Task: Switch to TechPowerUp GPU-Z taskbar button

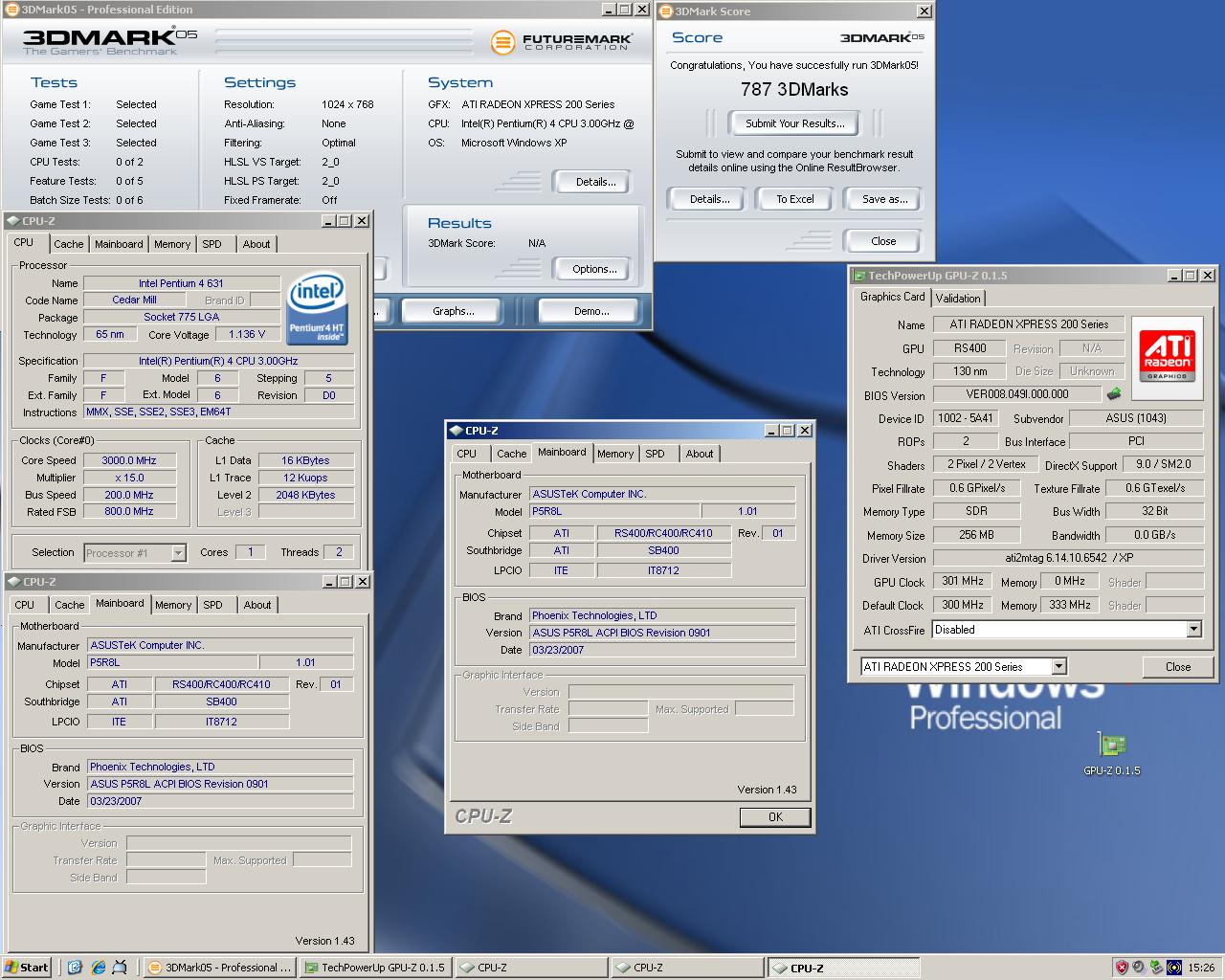Action: 375,968
